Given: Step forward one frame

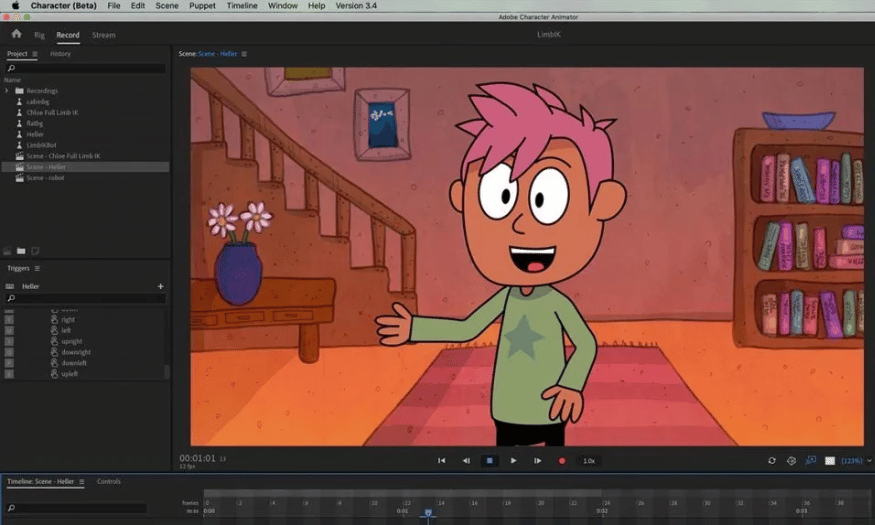Looking at the screenshot, I should point(537,461).
